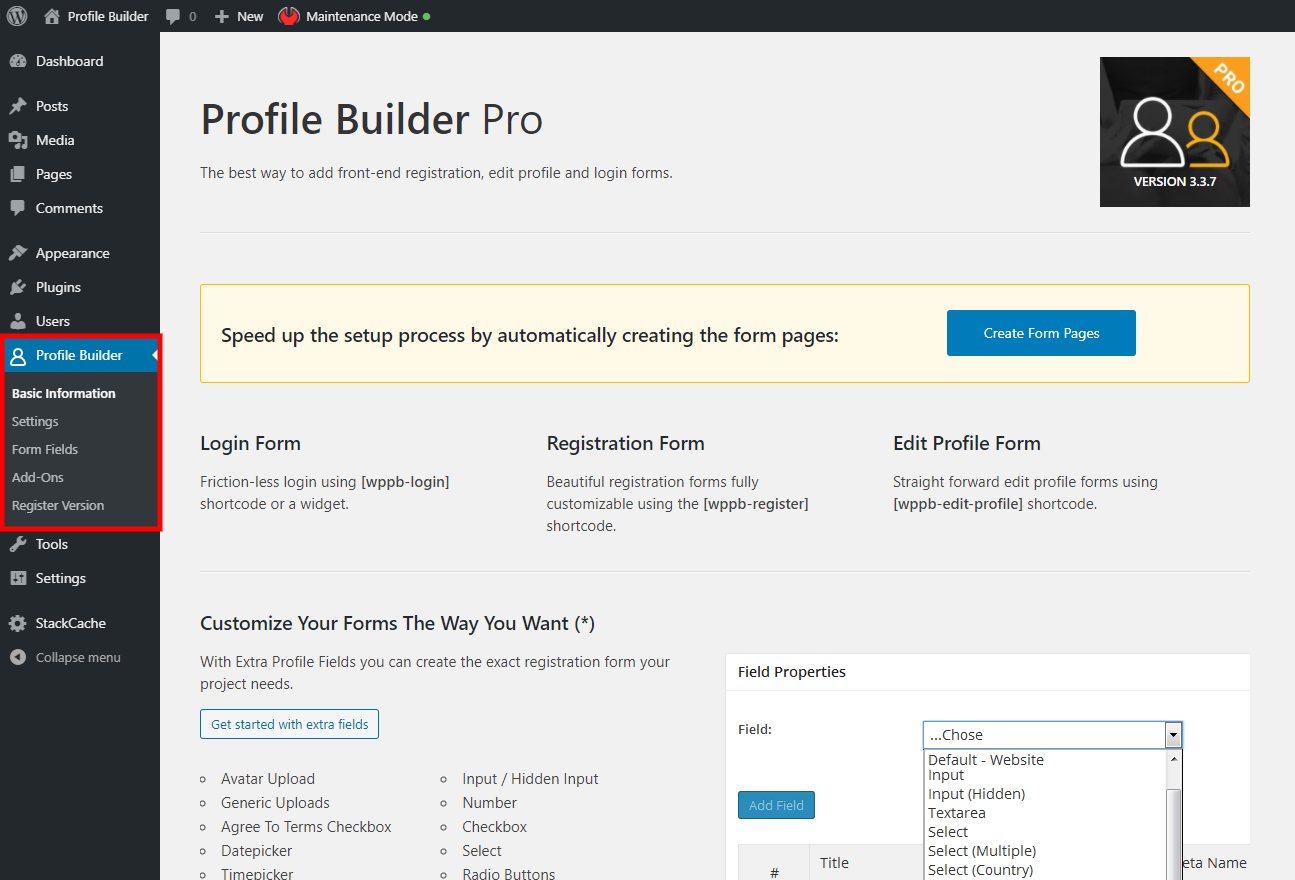Click the Settings sliders icon in sidebar
This screenshot has width=1295, height=880.
tap(18, 578)
